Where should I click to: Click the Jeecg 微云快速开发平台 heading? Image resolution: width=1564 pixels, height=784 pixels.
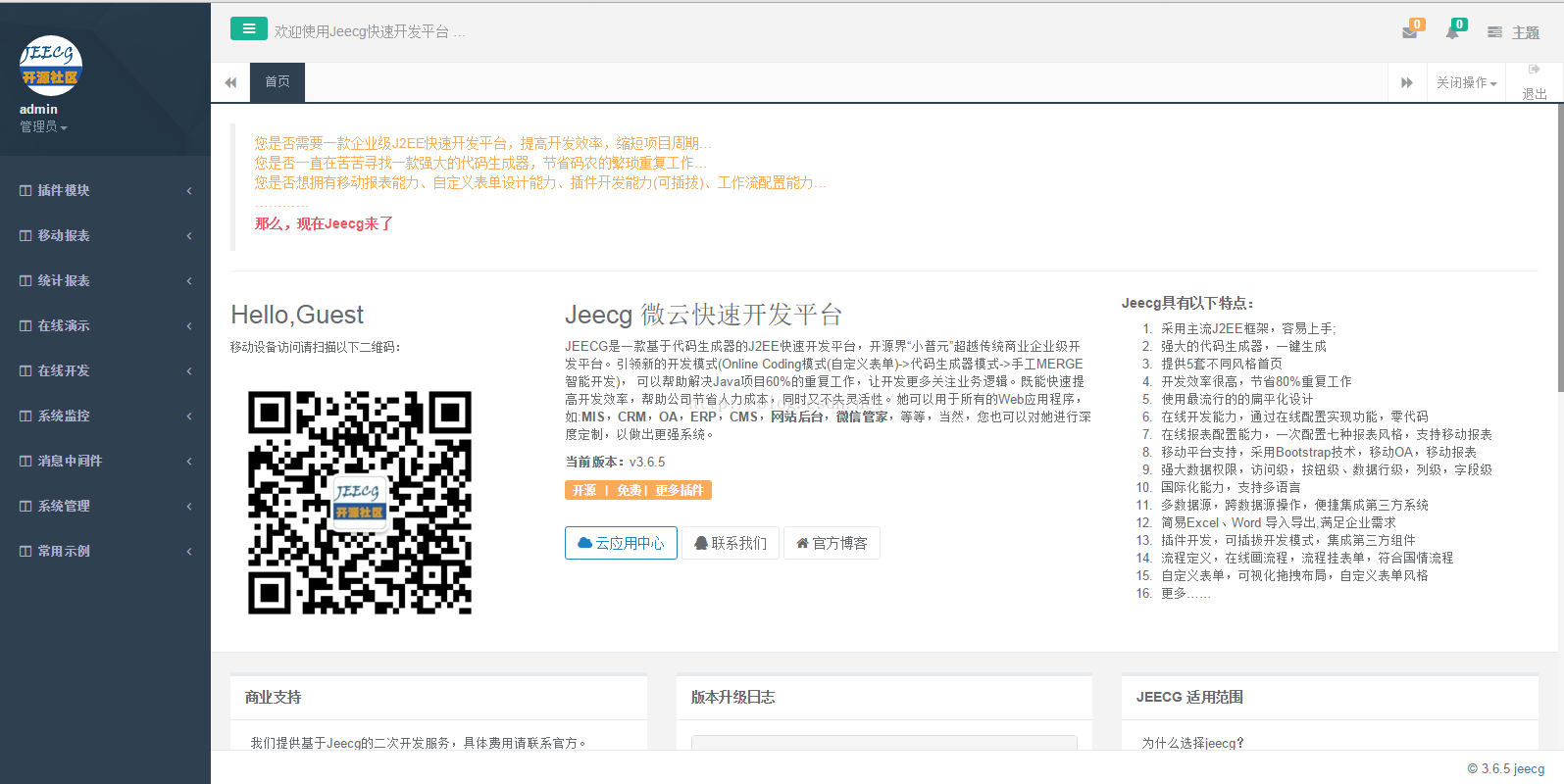pos(703,315)
